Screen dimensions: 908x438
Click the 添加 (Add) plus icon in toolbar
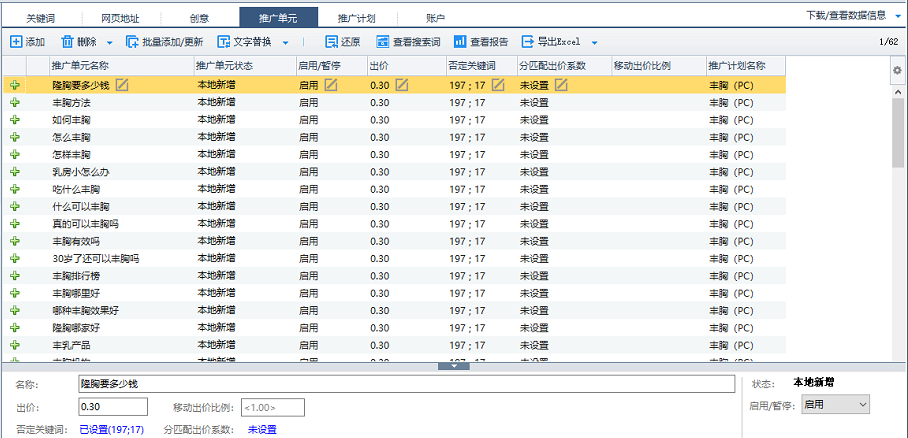coord(16,42)
